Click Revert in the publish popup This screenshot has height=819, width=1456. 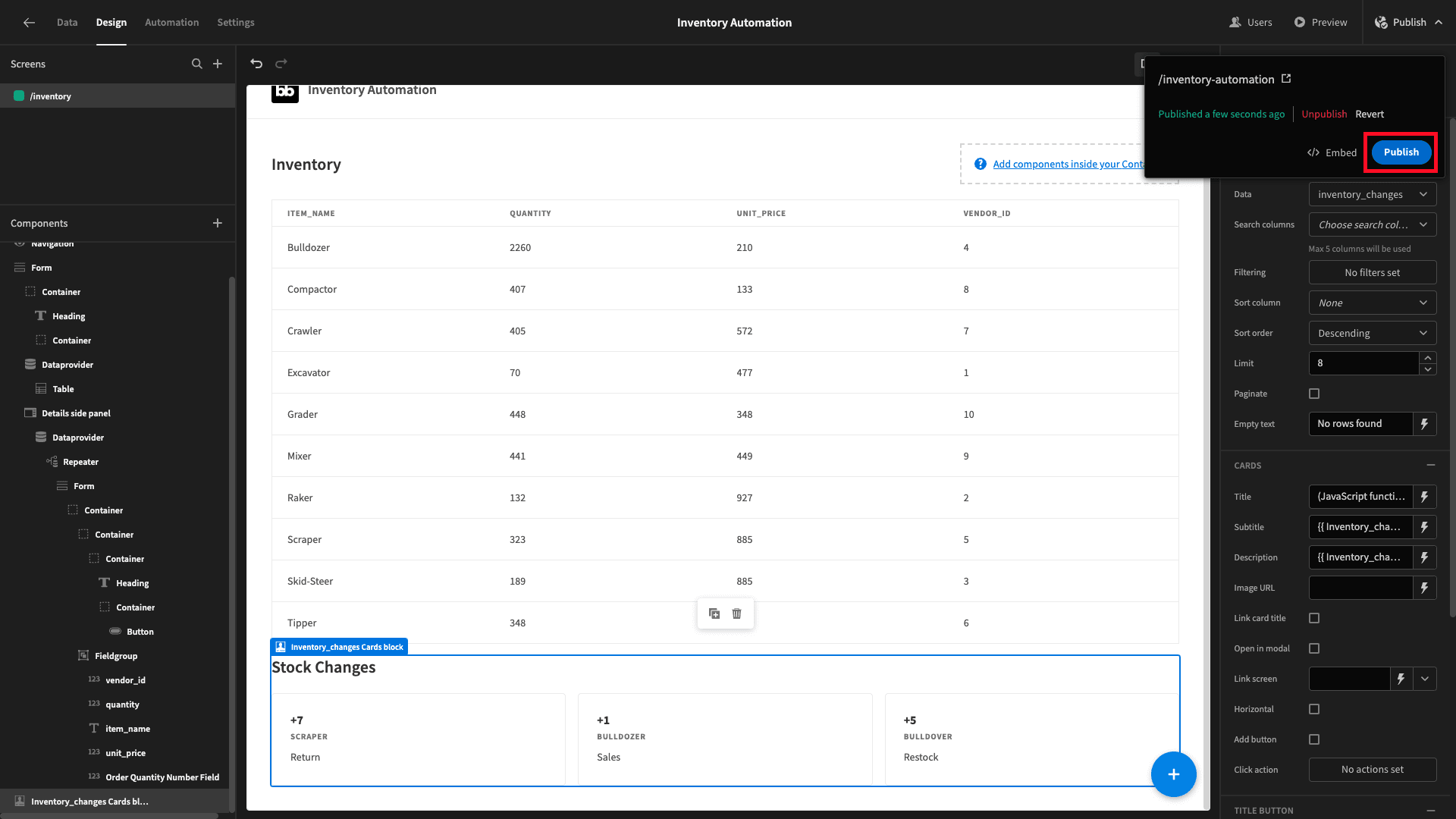click(1370, 115)
